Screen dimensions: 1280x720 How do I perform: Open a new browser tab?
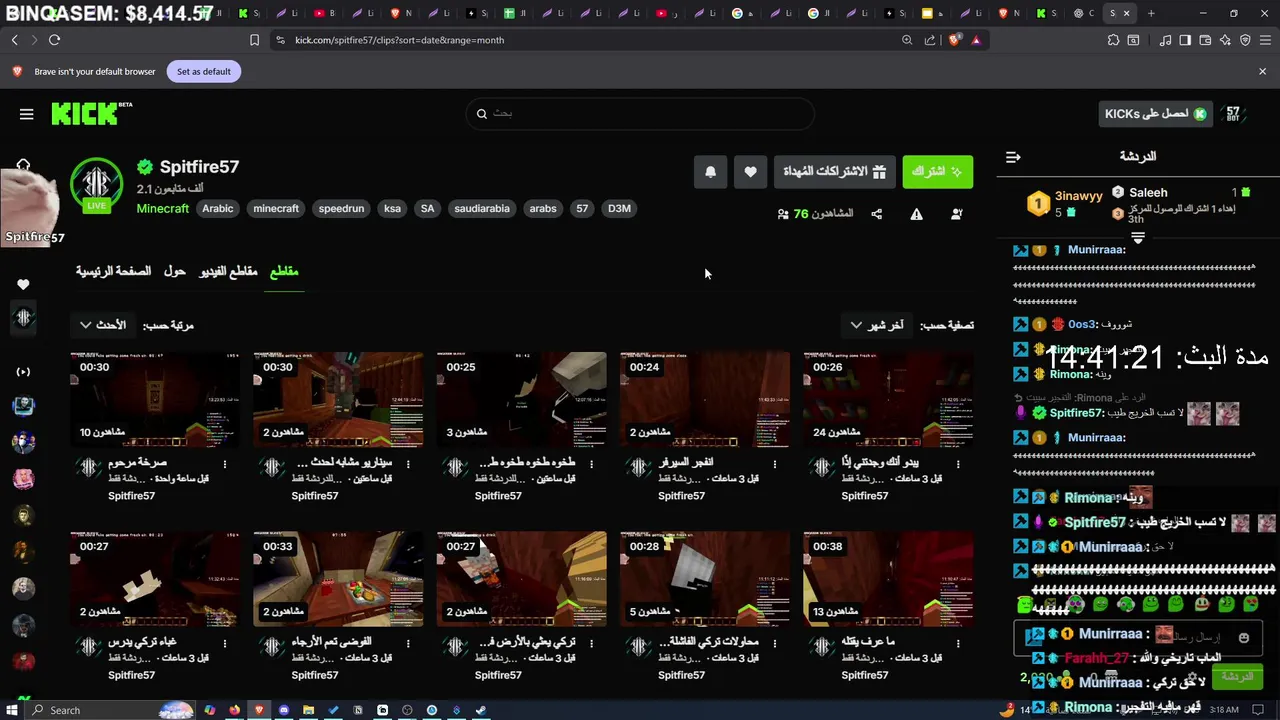(1151, 13)
